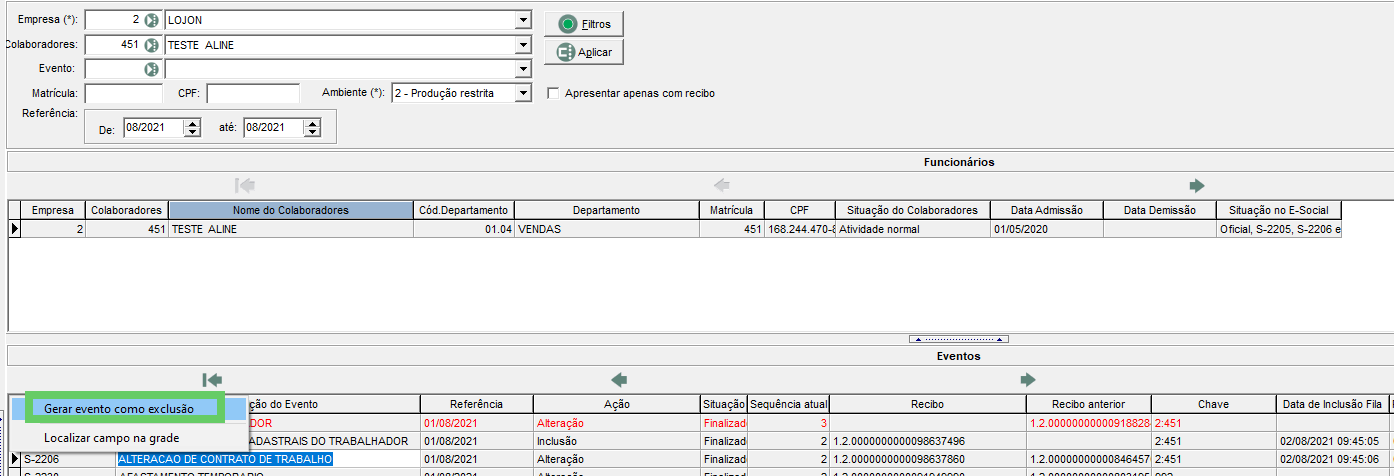Jump to first record in Funcionários
This screenshot has height=476, width=1394.
pyautogui.click(x=245, y=185)
